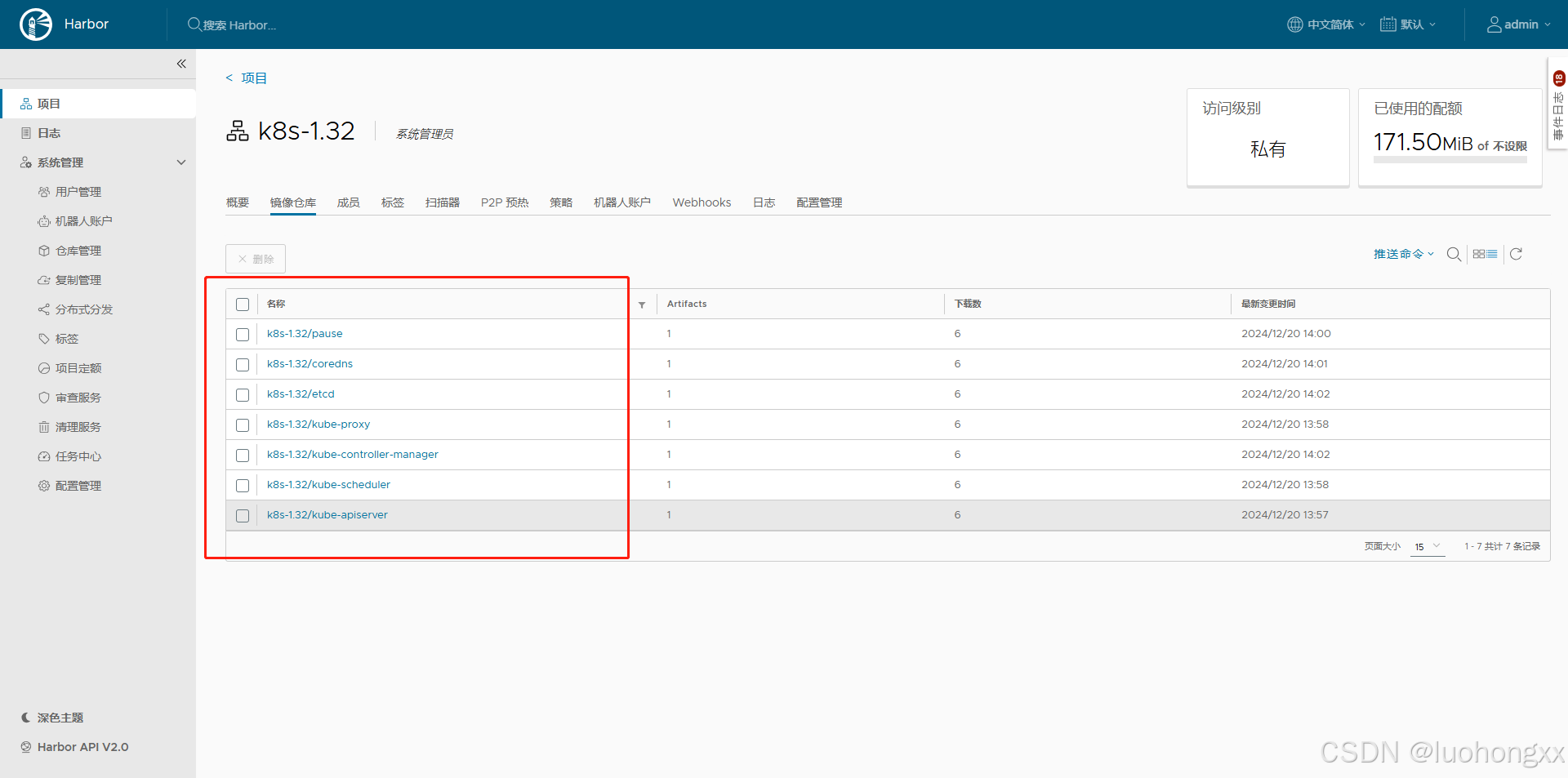Click the filter icon in name column
1568x778 pixels.
coord(642,305)
